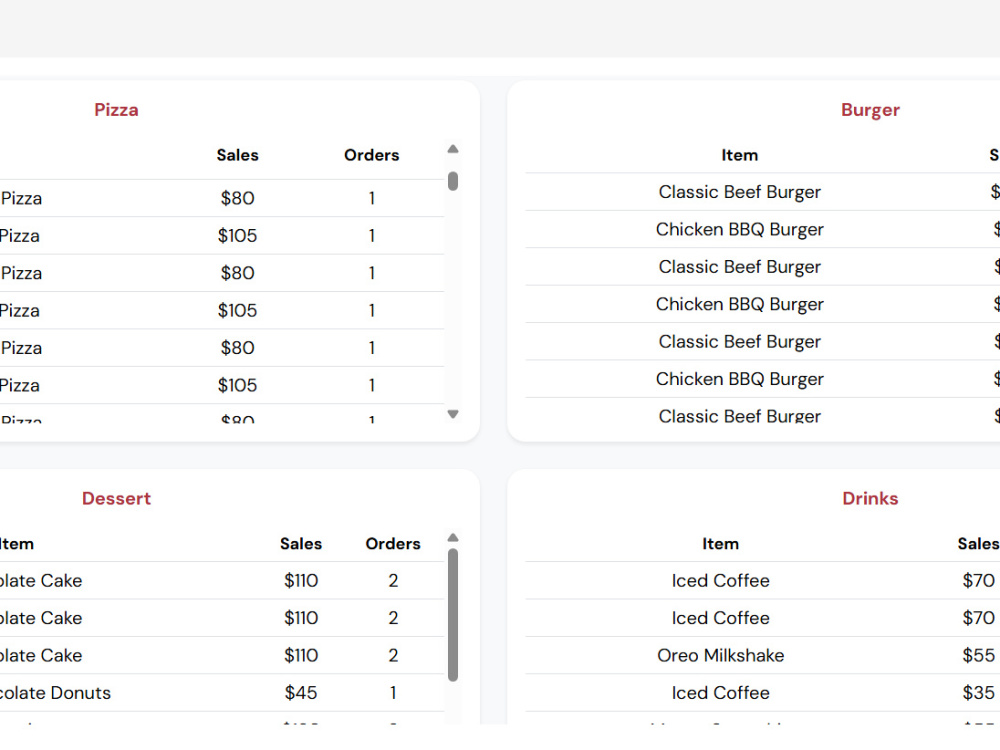Select the last visible Chicken BBQ Burger row
1000x750 pixels.
coord(763,379)
